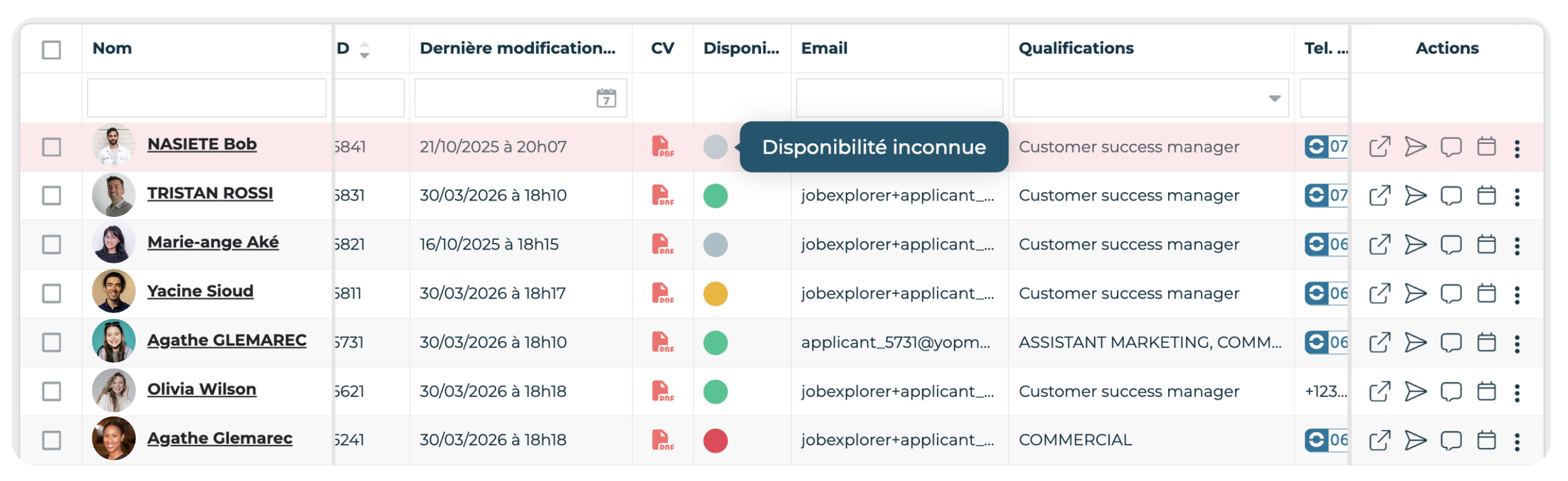This screenshot has height=481, width=1568.
Task: Expand the Qualifications filter dropdown
Action: tap(1274, 98)
